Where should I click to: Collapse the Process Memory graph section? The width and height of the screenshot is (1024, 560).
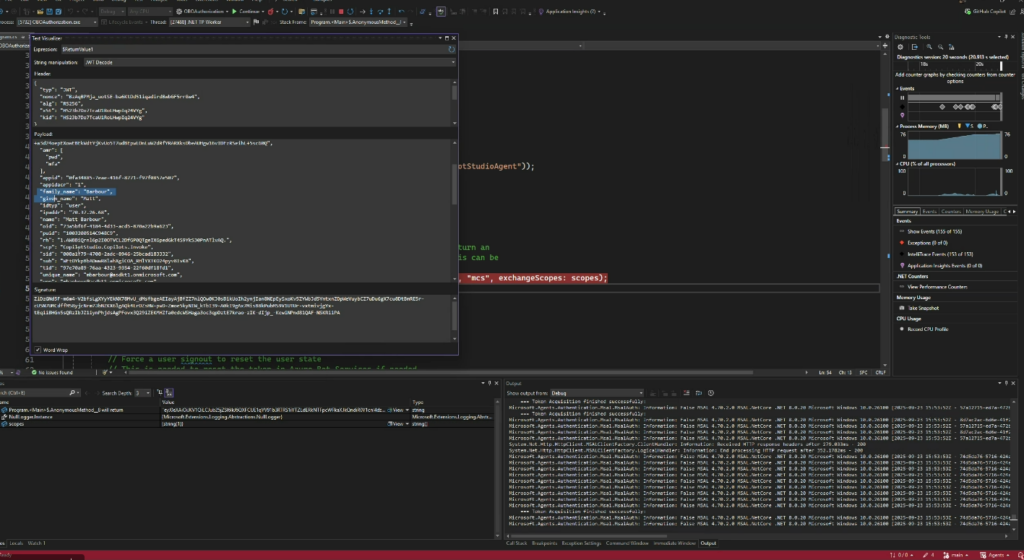[897, 126]
